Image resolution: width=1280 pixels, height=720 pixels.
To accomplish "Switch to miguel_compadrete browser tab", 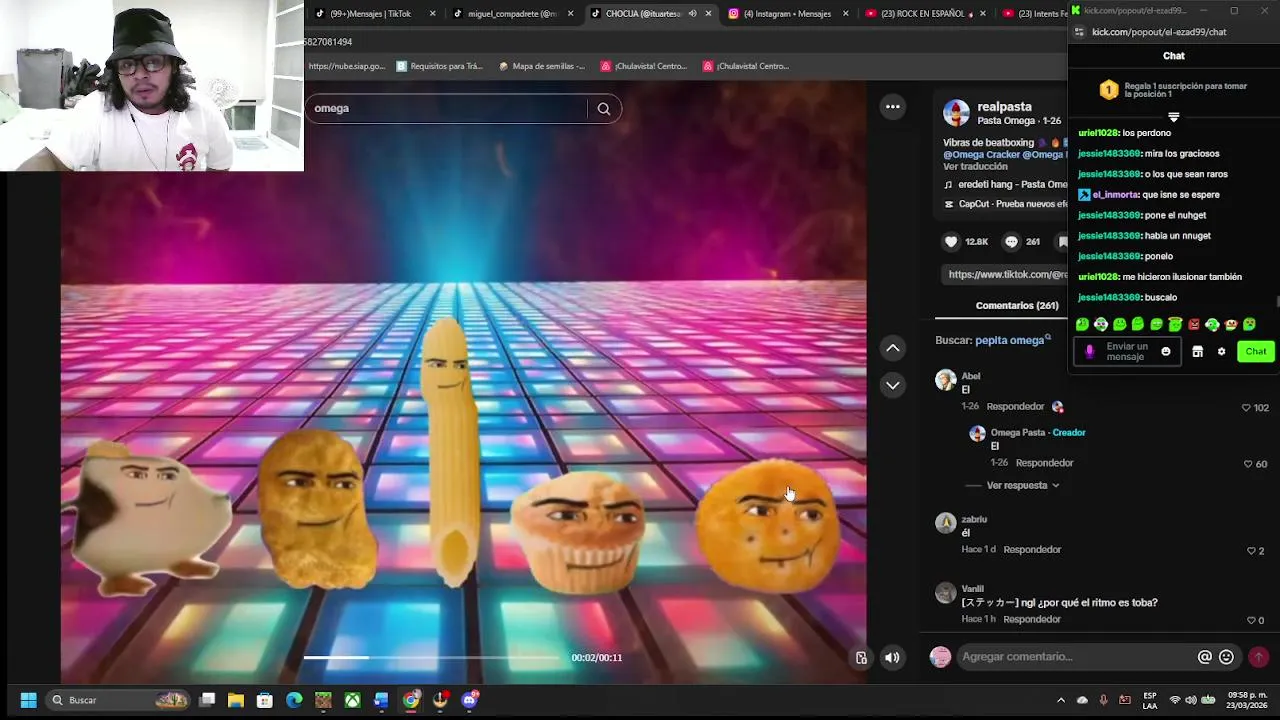I will point(512,14).
